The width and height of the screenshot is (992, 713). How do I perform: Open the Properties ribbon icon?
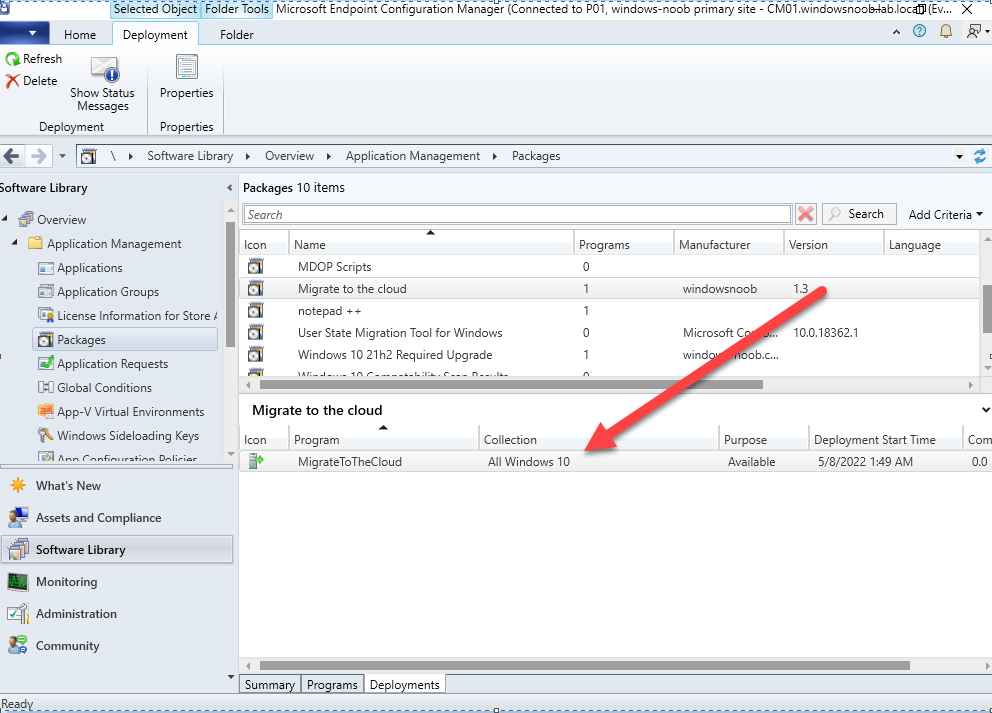pos(187,67)
